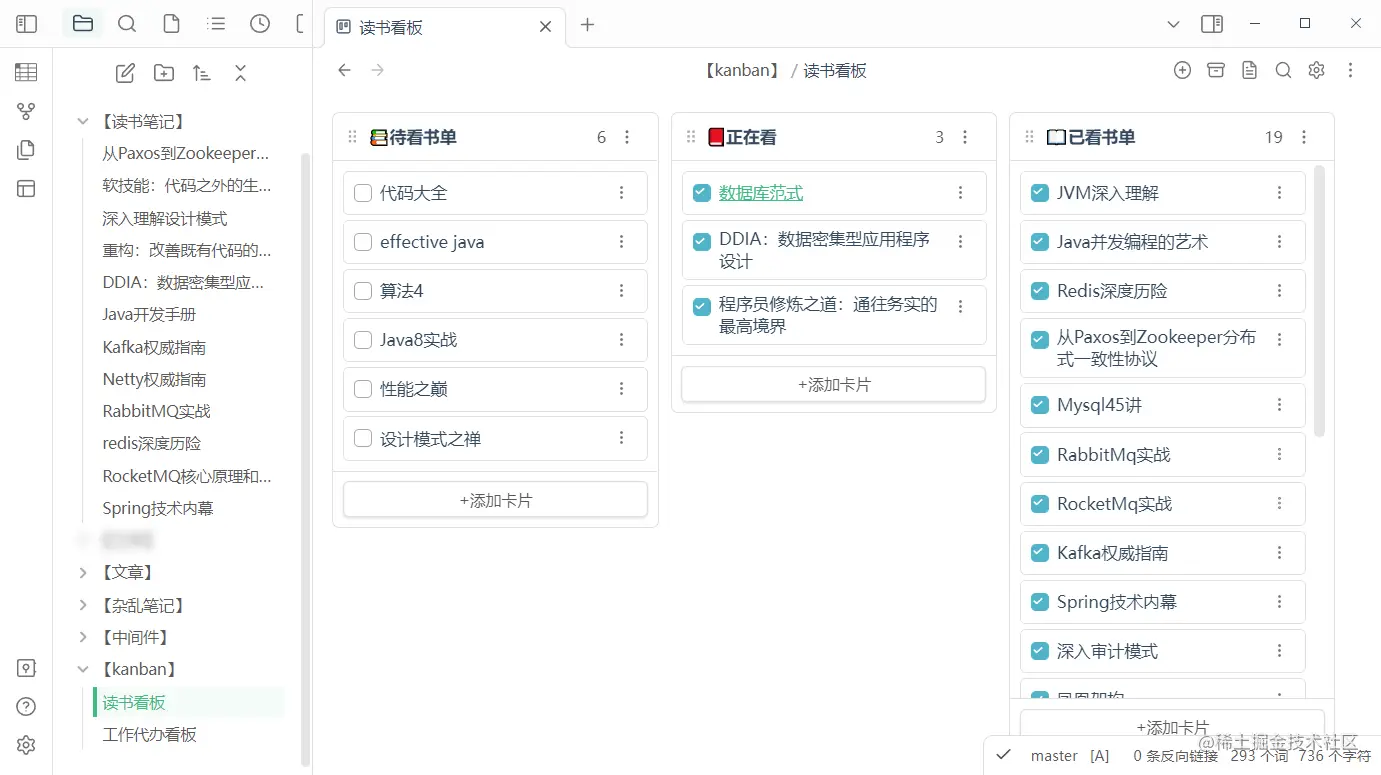Expand the 【中间件】 folder
The image size is (1381, 775).
83,637
